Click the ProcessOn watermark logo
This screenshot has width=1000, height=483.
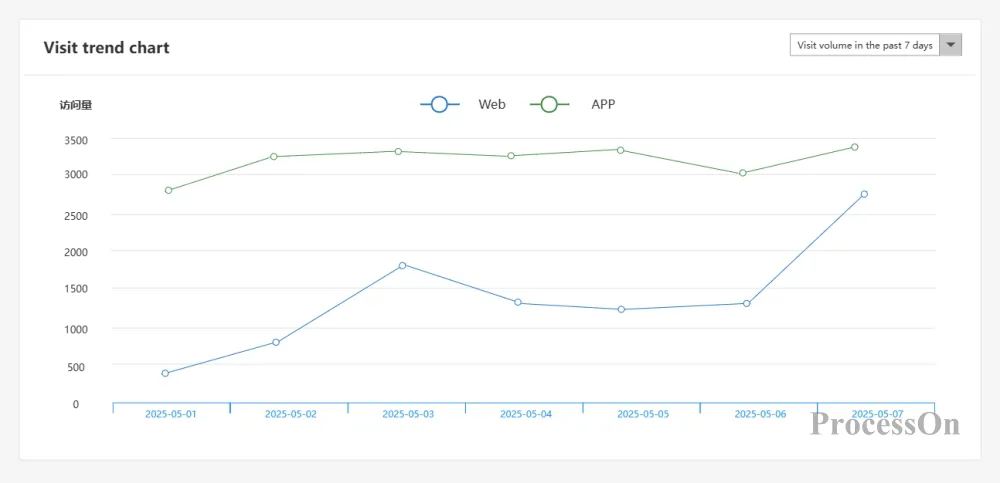point(885,424)
